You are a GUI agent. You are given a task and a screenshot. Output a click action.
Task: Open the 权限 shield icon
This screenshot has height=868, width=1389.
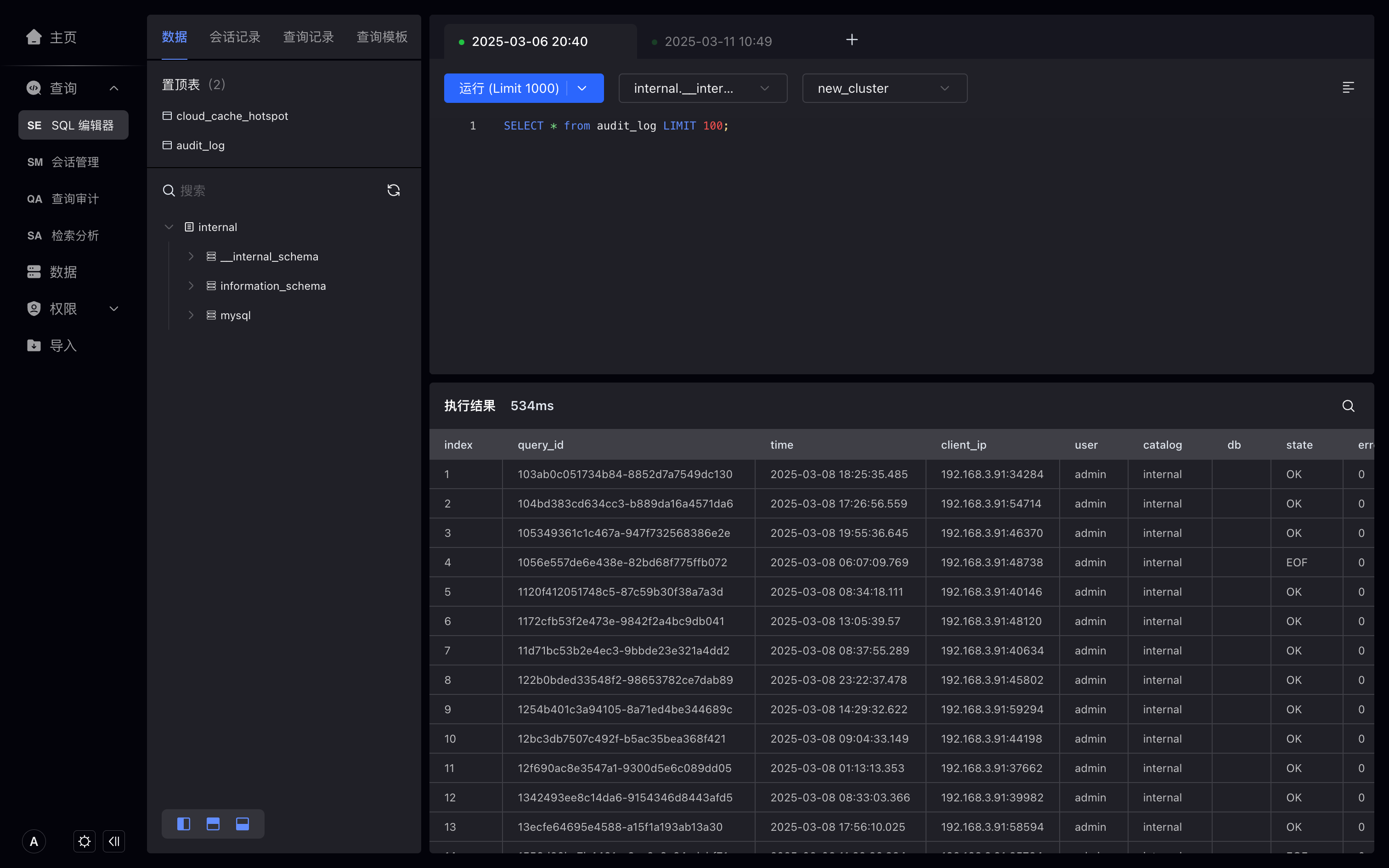coord(34,309)
